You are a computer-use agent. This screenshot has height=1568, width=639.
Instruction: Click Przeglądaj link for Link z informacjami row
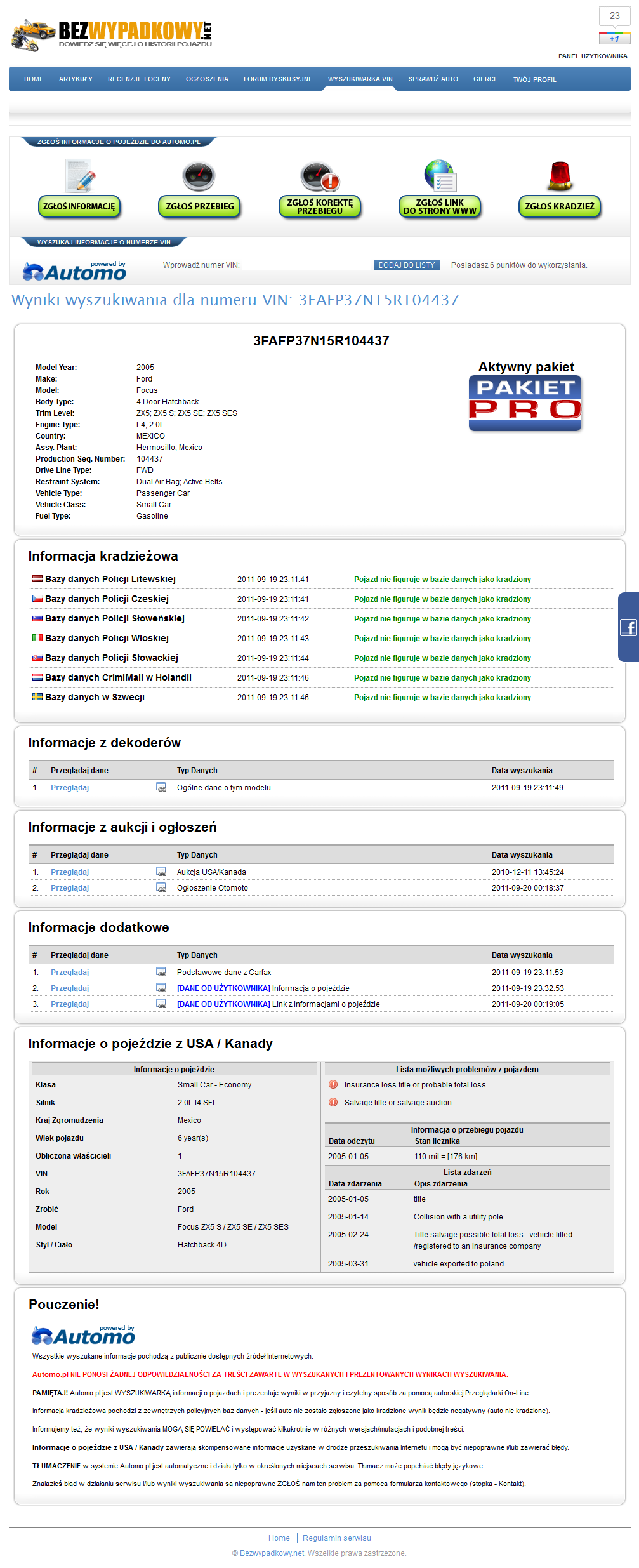pos(70,1004)
